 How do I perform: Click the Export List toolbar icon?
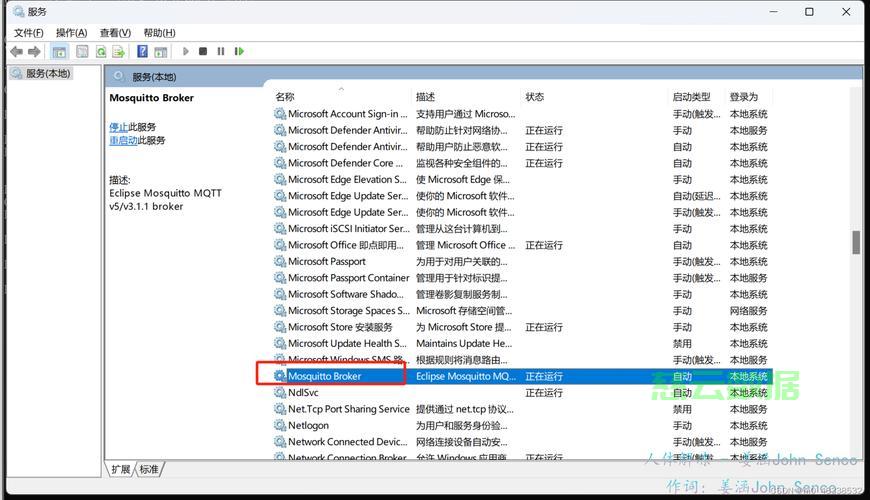(x=119, y=51)
